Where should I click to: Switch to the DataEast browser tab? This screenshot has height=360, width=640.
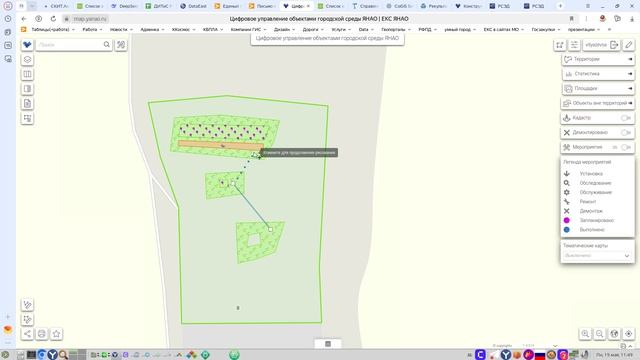point(193,6)
